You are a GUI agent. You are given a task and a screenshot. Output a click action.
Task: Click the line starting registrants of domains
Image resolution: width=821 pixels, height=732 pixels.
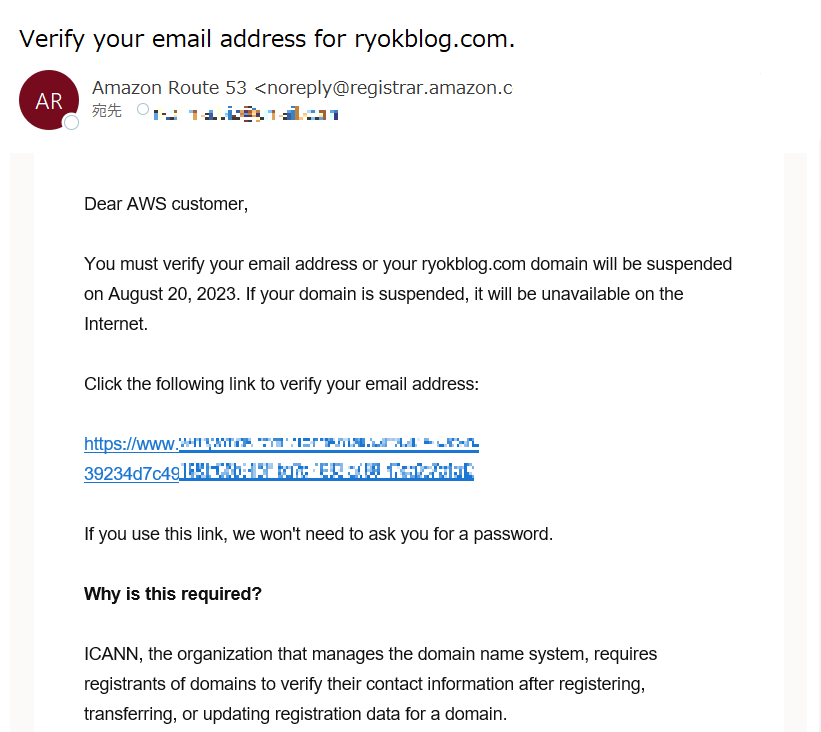pyautogui.click(x=364, y=684)
